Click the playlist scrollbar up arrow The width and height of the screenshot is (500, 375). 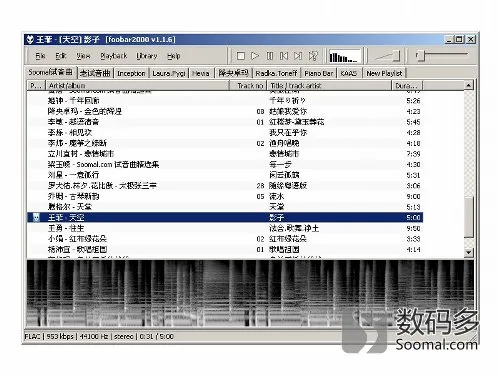tap(469, 85)
